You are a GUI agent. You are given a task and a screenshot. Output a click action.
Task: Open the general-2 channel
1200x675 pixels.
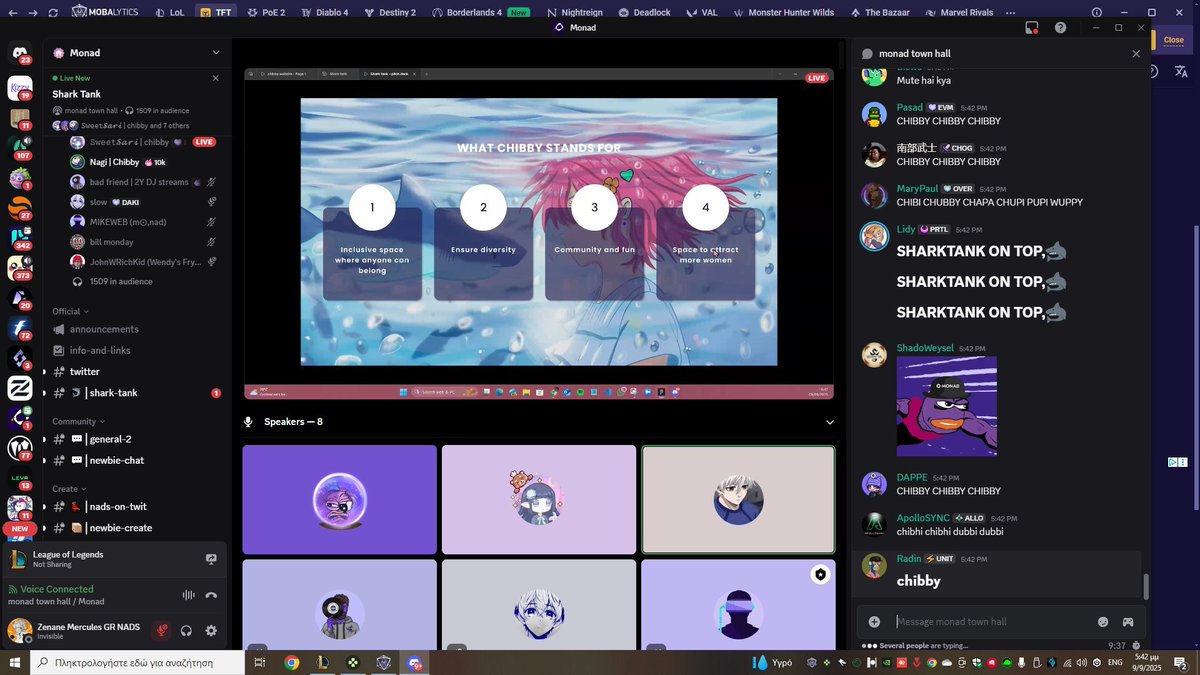pos(138,439)
